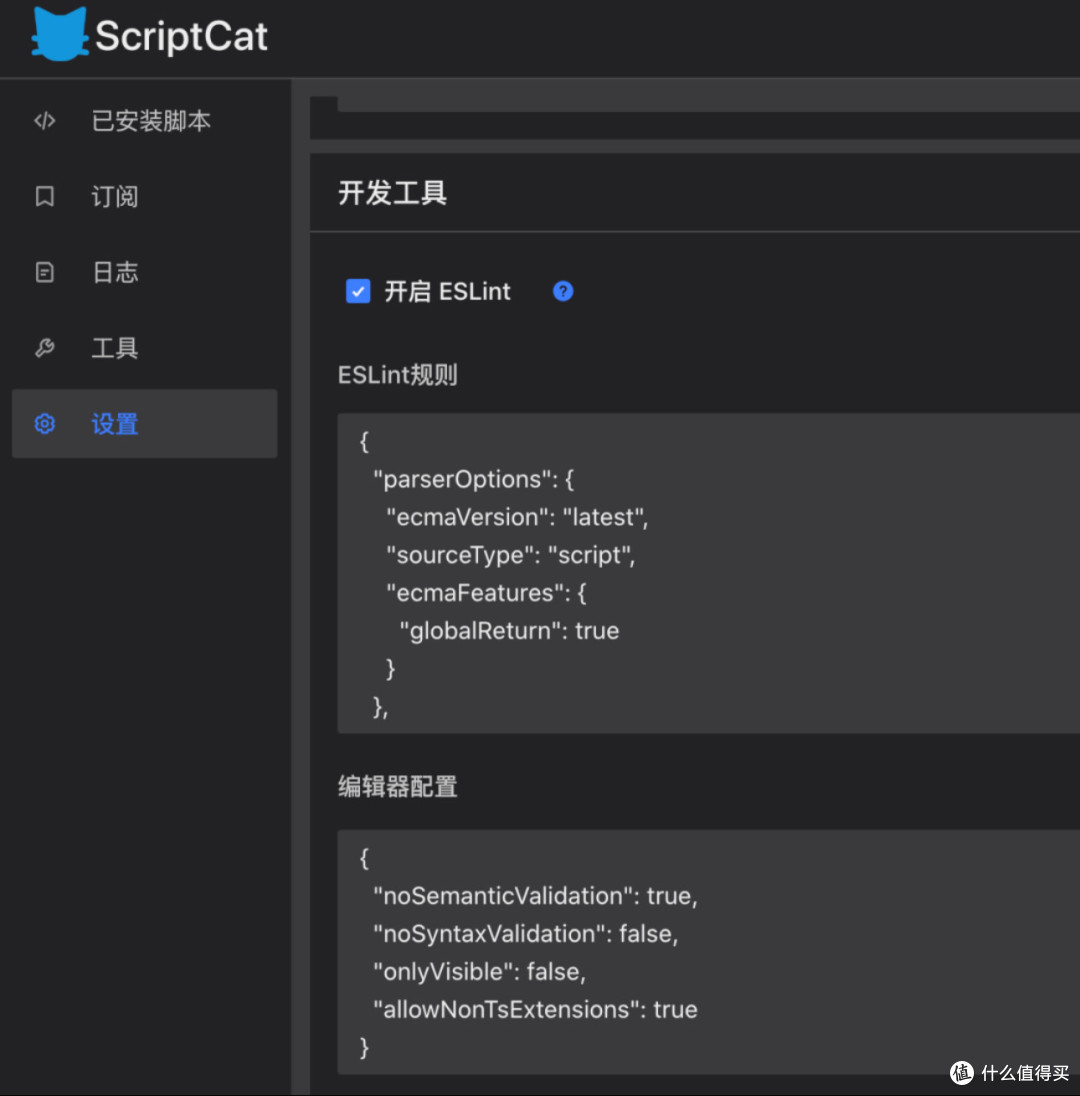
Task: Click the "allowNonTsExtensions": true line
Action: [535, 1009]
